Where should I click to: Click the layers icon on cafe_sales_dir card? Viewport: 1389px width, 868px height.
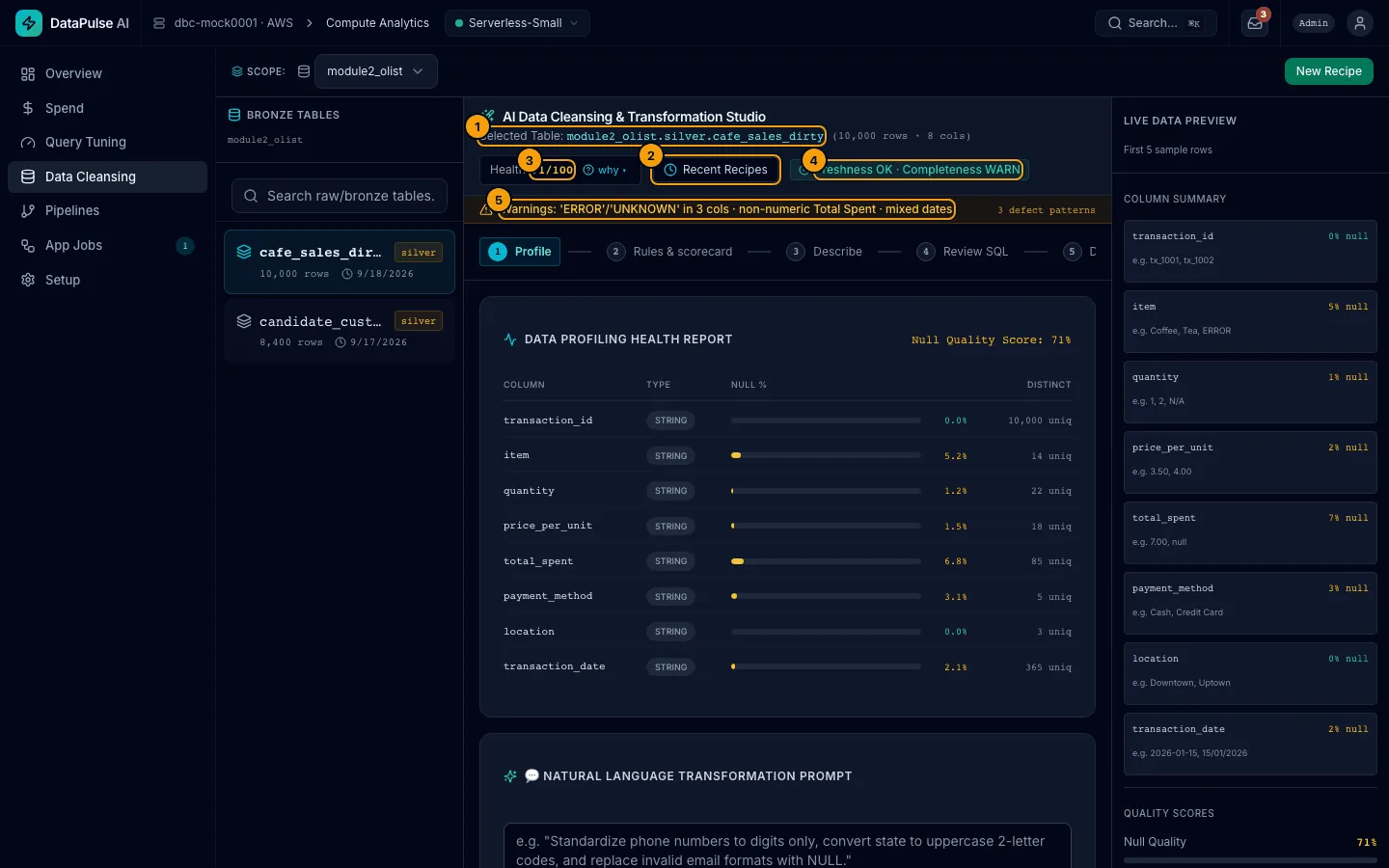tap(244, 252)
